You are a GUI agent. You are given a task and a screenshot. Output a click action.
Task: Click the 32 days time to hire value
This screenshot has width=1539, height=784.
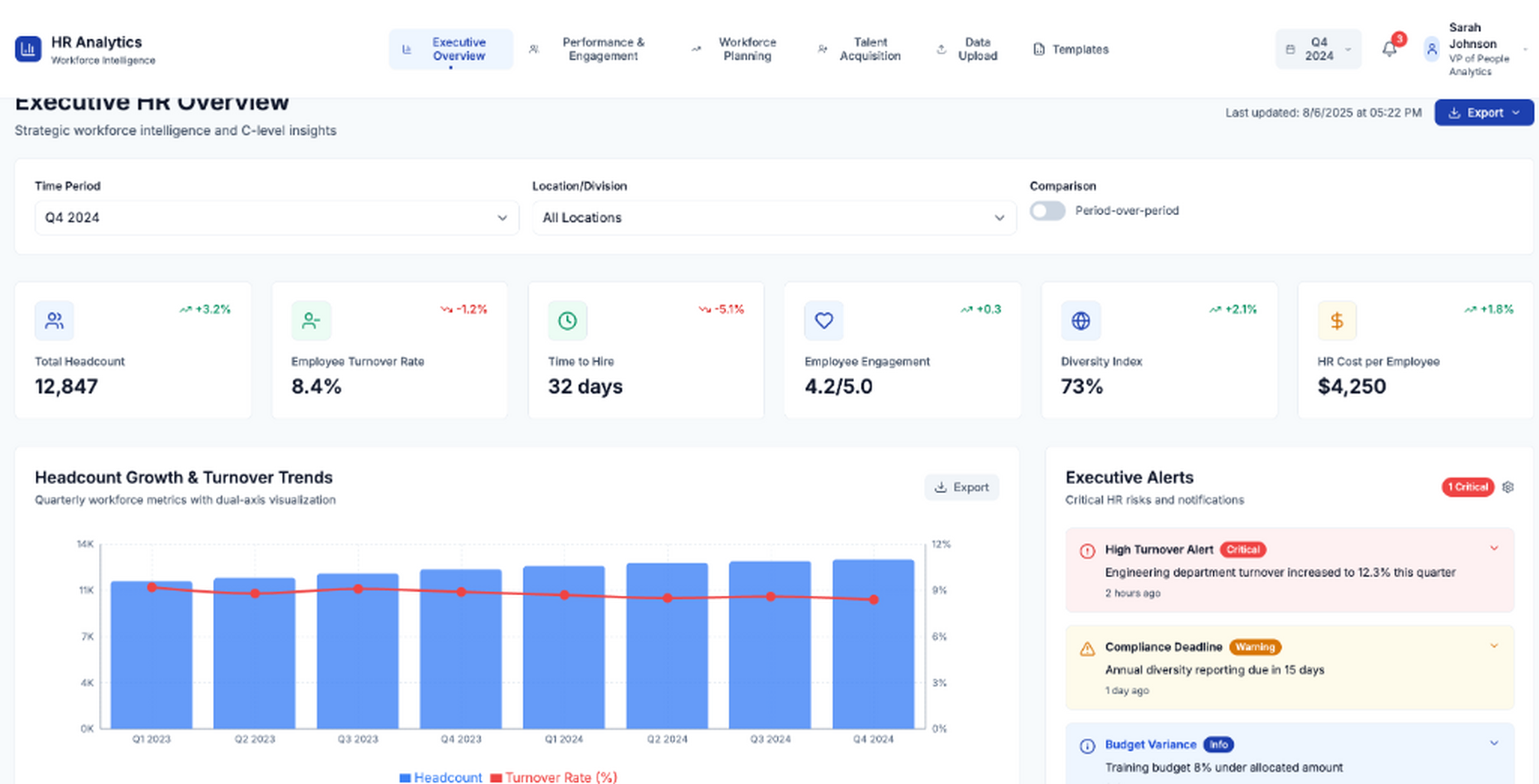585,387
